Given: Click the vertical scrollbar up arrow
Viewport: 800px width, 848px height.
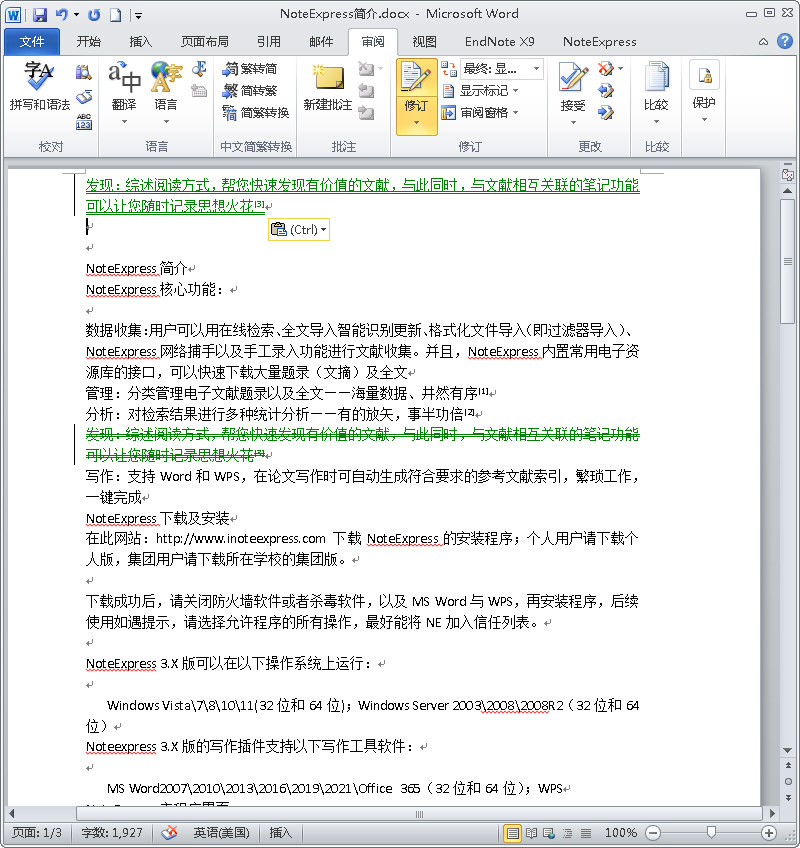Looking at the screenshot, I should tap(788, 191).
